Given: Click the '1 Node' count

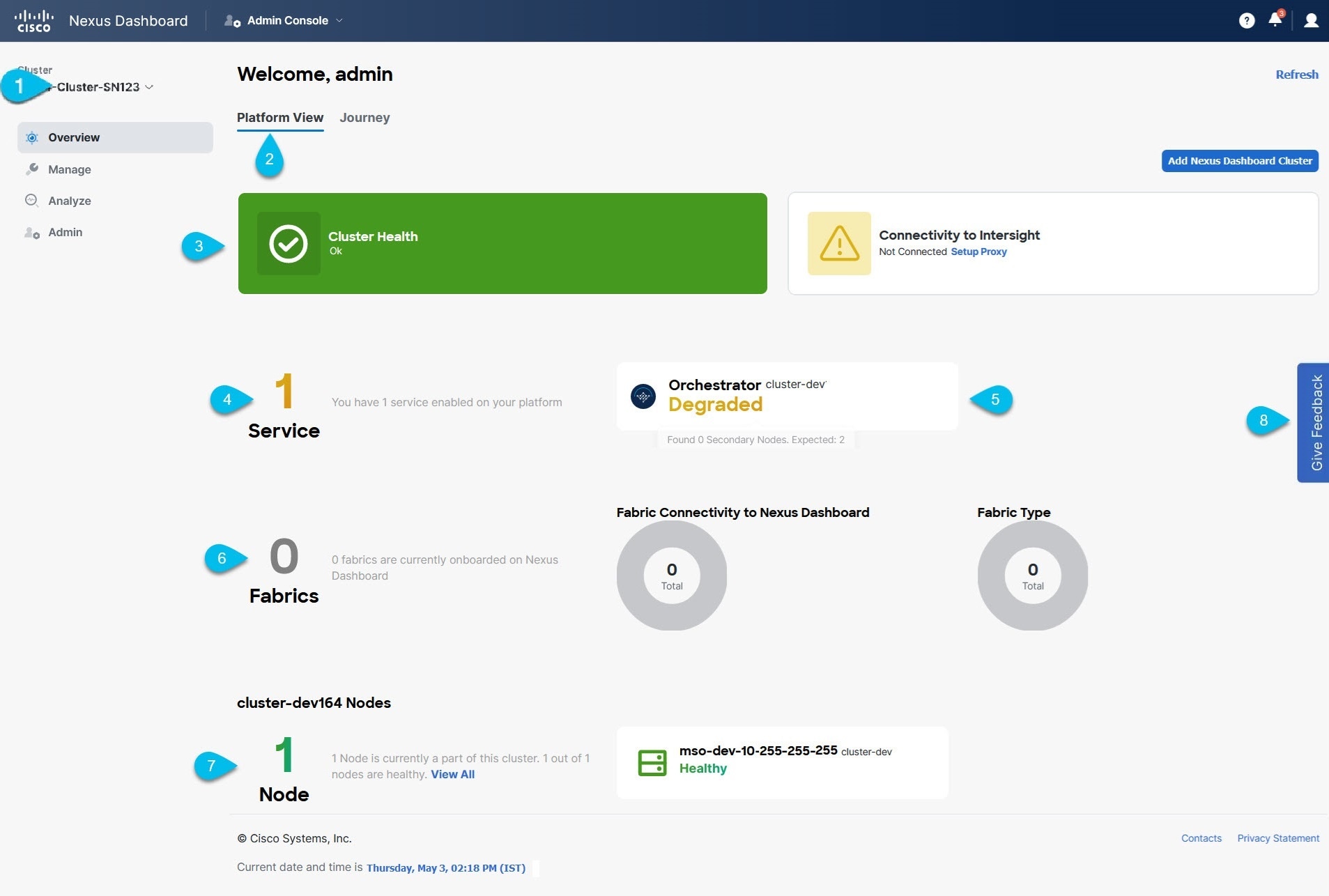Looking at the screenshot, I should click(284, 770).
